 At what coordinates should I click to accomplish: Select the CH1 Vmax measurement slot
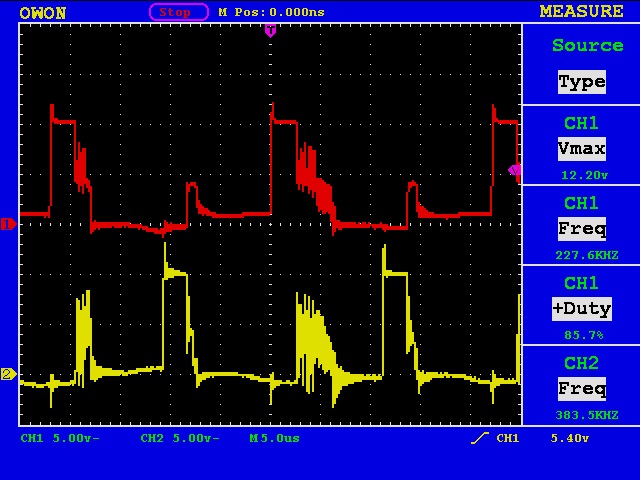click(x=582, y=145)
